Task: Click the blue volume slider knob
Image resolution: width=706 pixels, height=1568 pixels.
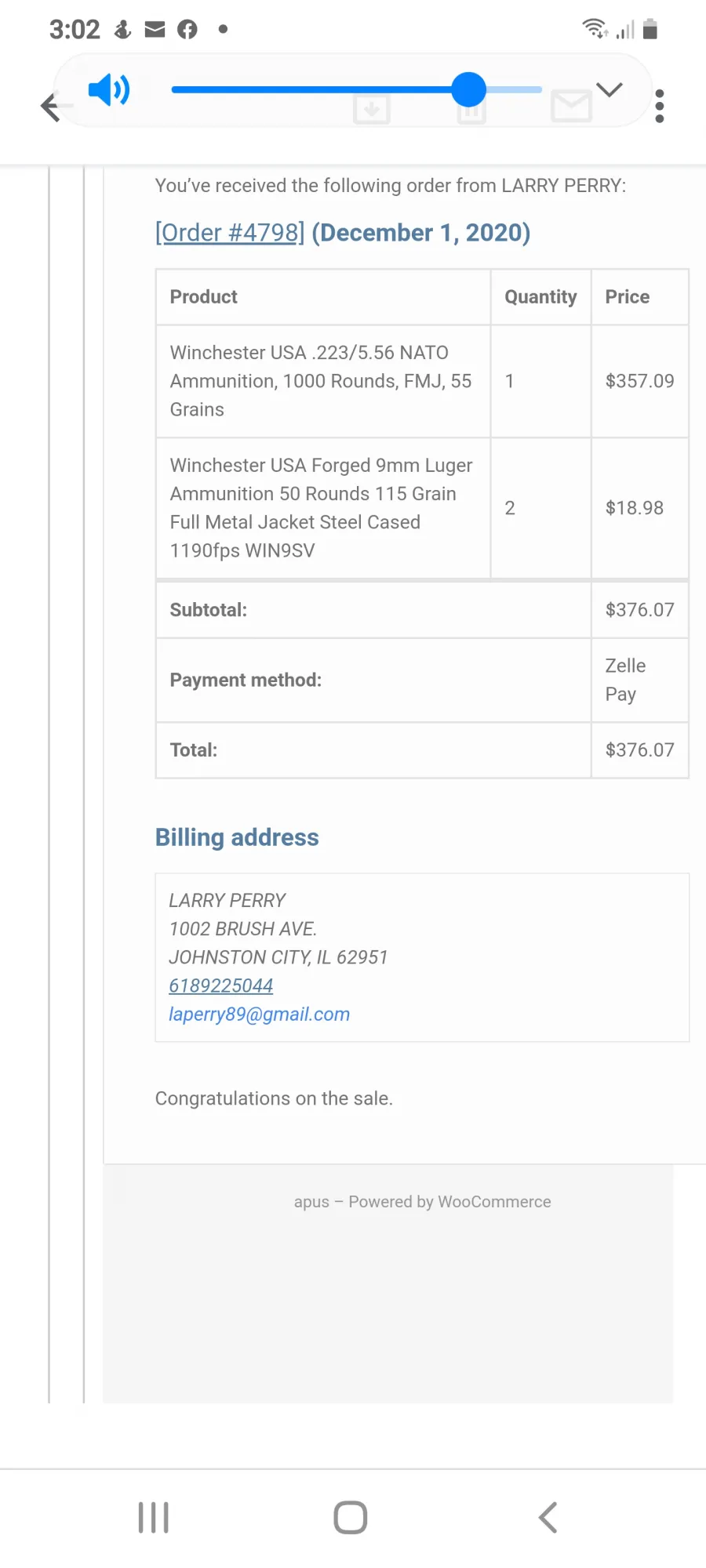Action: (469, 89)
